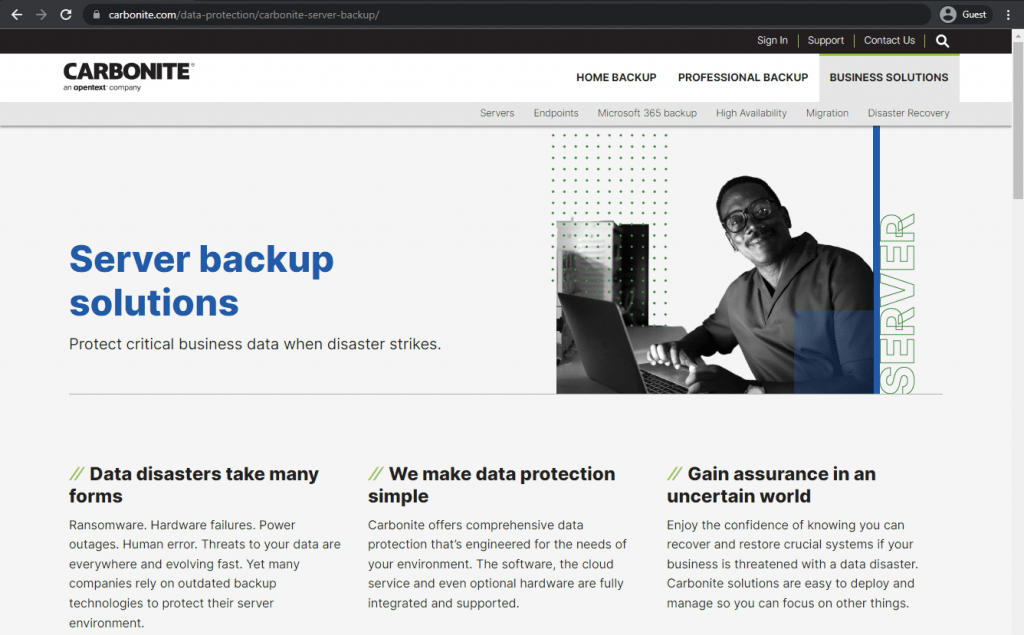Click the 'We make data protection simple' heading
This screenshot has width=1024, height=635.
(491, 485)
